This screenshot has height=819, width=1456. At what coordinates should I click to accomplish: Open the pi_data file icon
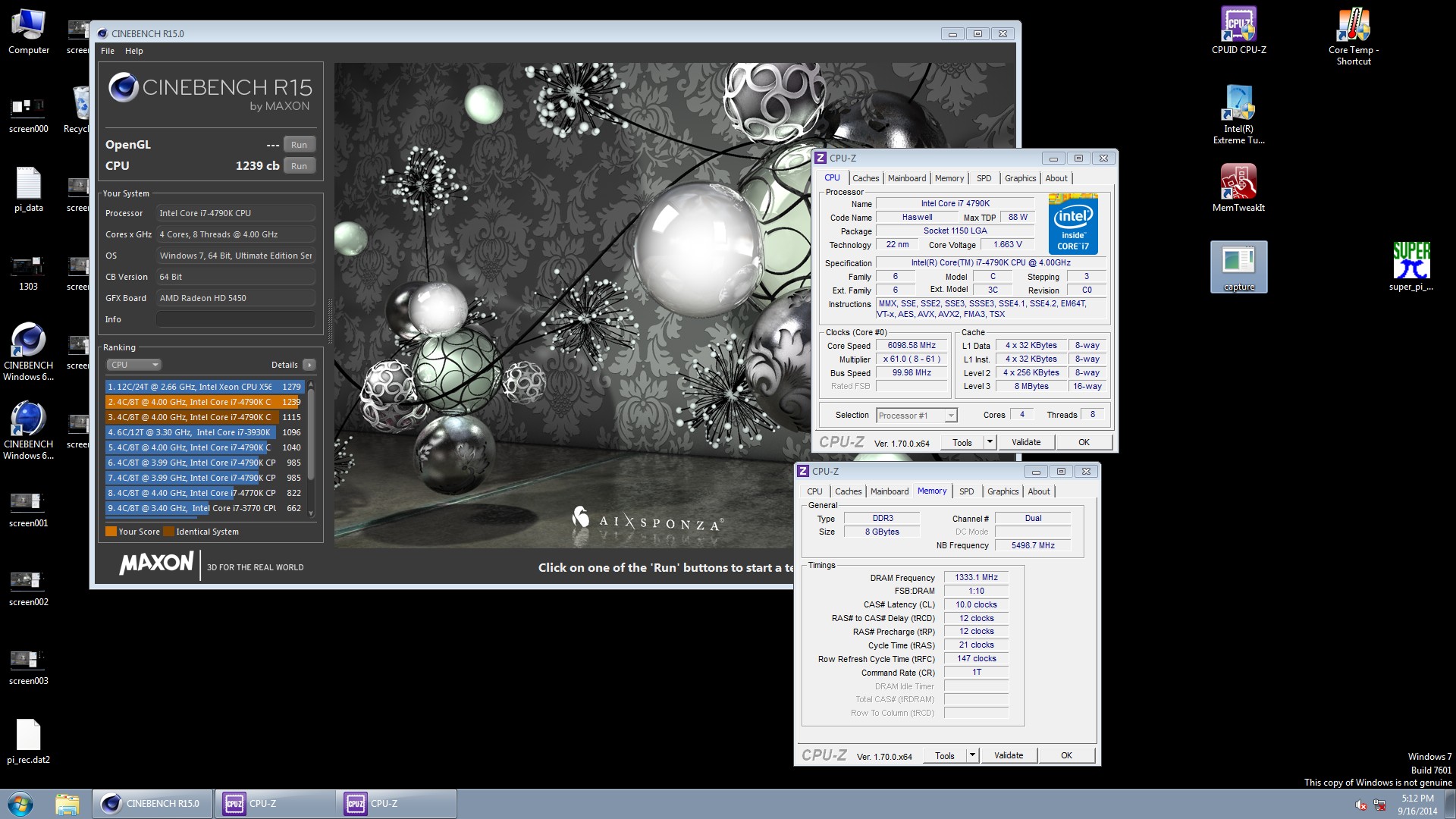click(29, 190)
